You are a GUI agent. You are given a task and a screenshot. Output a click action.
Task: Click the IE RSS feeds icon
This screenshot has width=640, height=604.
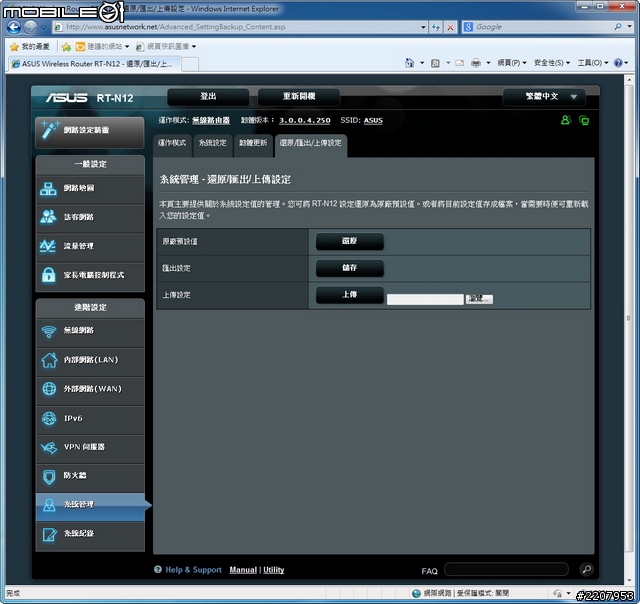pyautogui.click(x=436, y=63)
